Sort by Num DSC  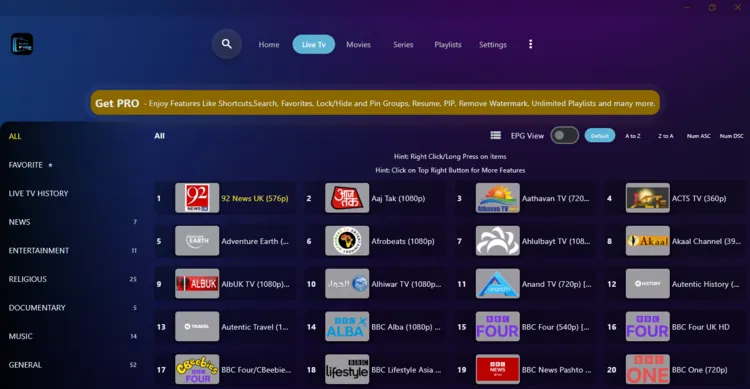[x=731, y=136]
